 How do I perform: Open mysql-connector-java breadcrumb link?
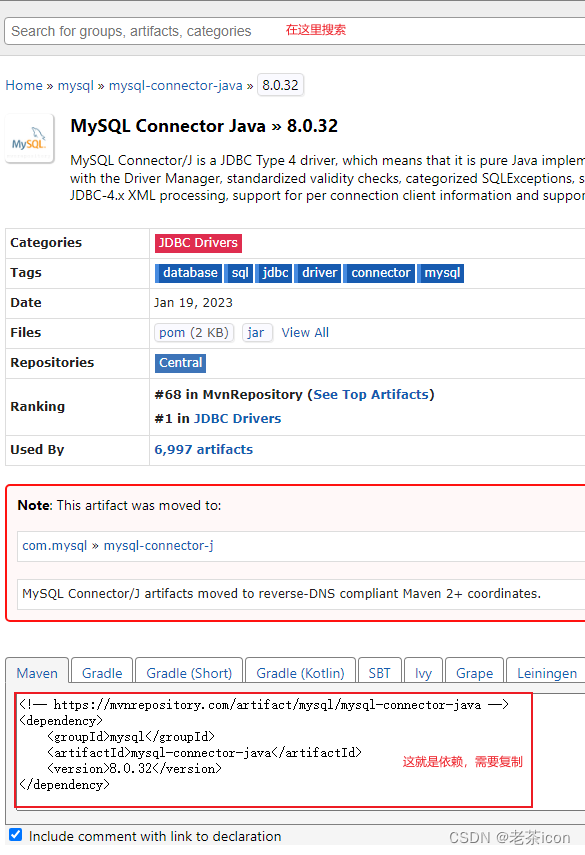click(x=176, y=86)
